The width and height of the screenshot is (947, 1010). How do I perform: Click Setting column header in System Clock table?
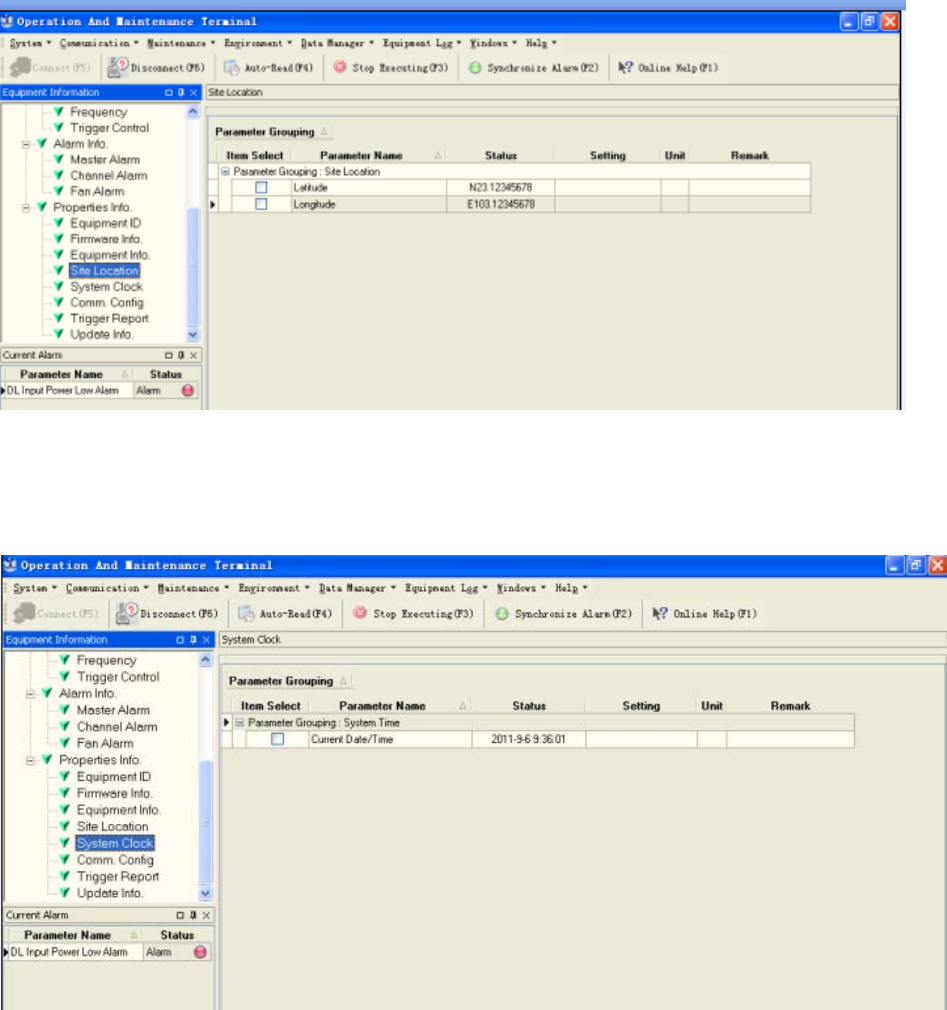[x=641, y=706]
